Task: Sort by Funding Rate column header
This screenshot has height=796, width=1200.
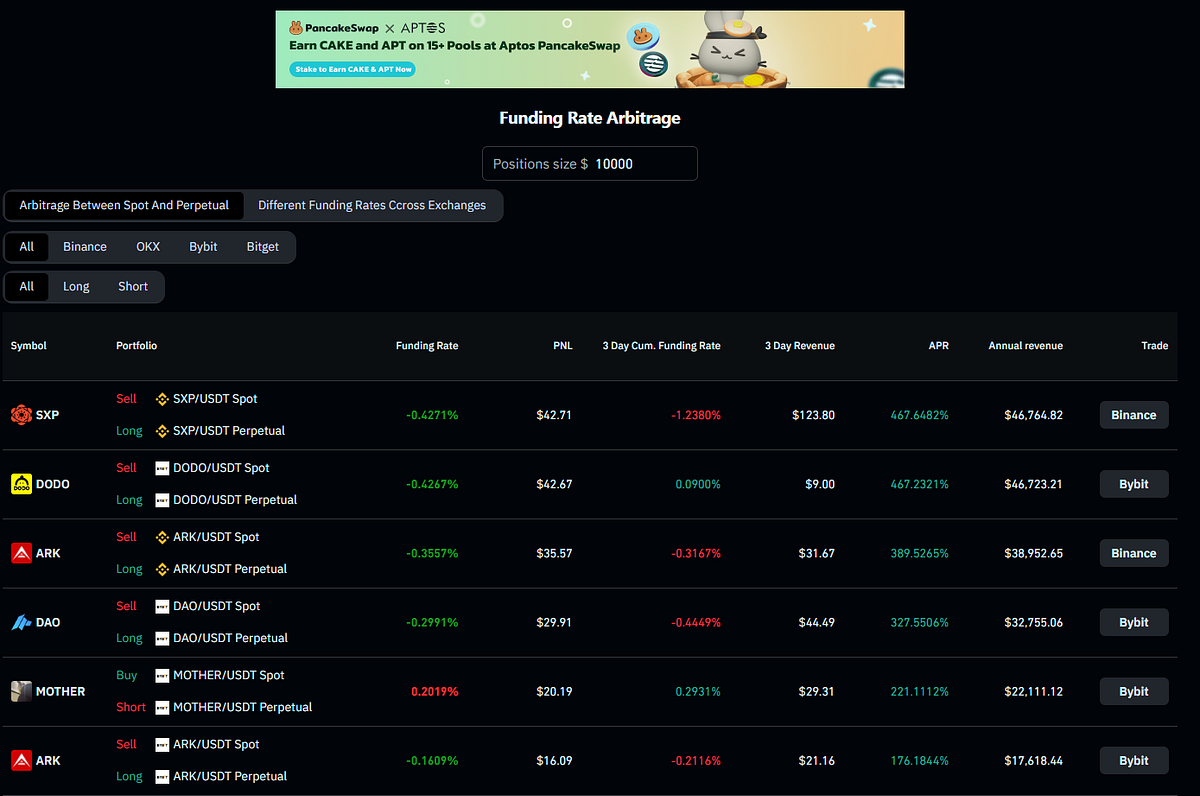Action: click(427, 346)
